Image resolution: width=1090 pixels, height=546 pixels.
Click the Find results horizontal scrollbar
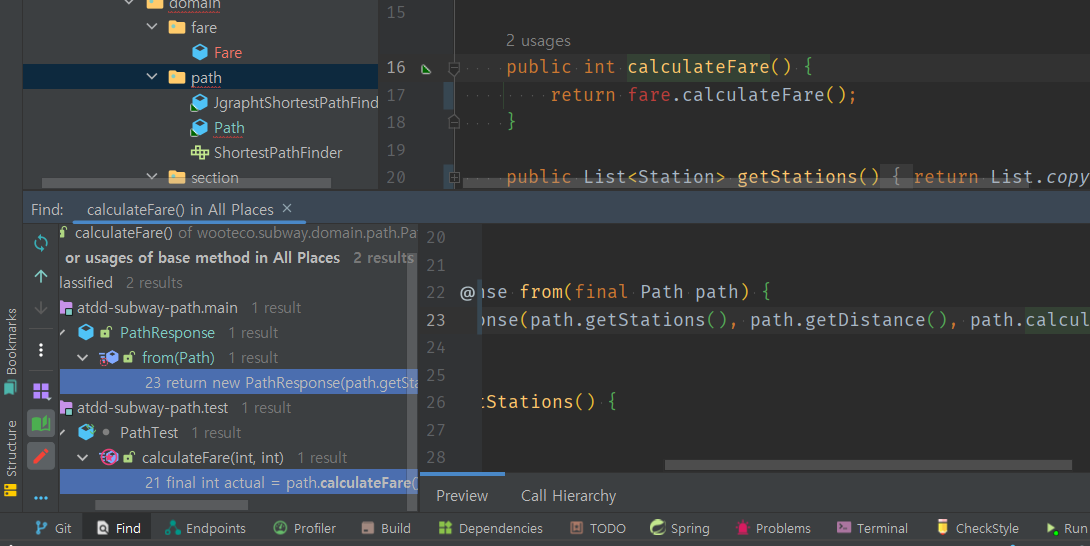[x=171, y=505]
